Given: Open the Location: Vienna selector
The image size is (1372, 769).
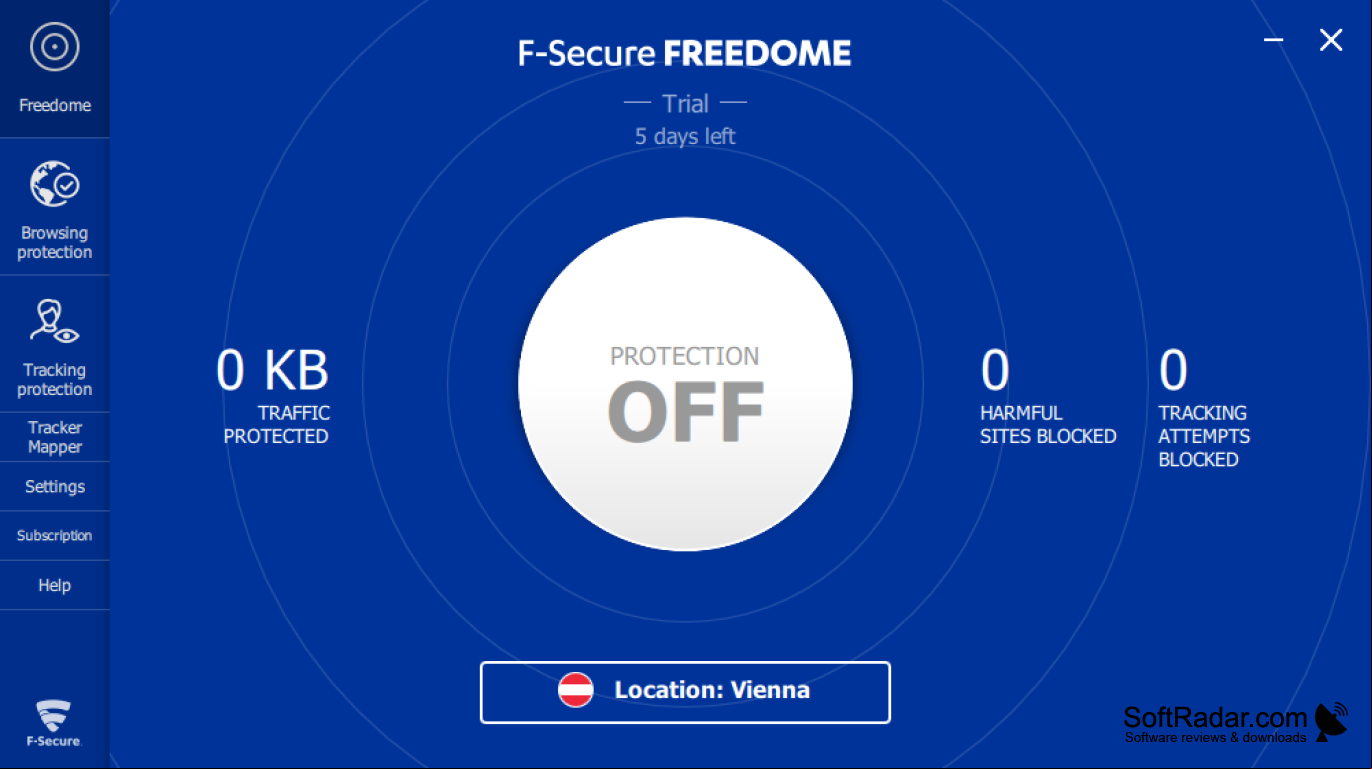Looking at the screenshot, I should point(685,692).
